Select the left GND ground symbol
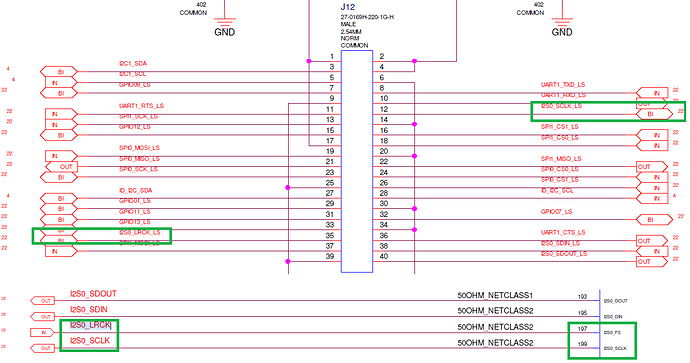The height and width of the screenshot is (363, 690). 224,26
